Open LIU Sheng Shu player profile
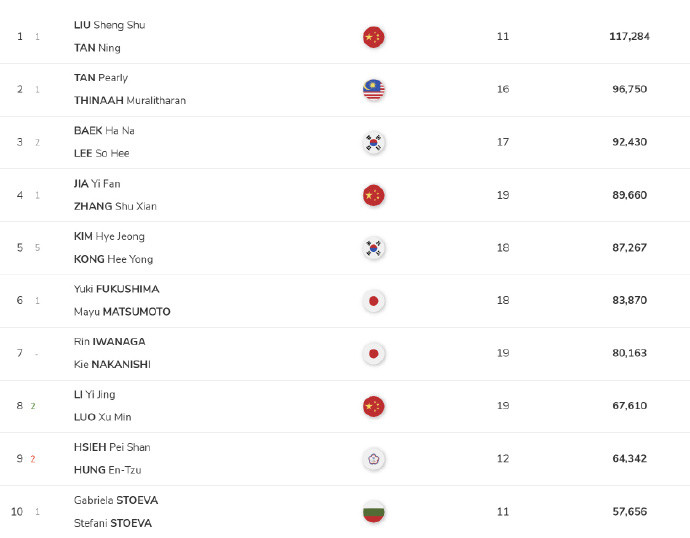This screenshot has width=690, height=538. point(109,25)
